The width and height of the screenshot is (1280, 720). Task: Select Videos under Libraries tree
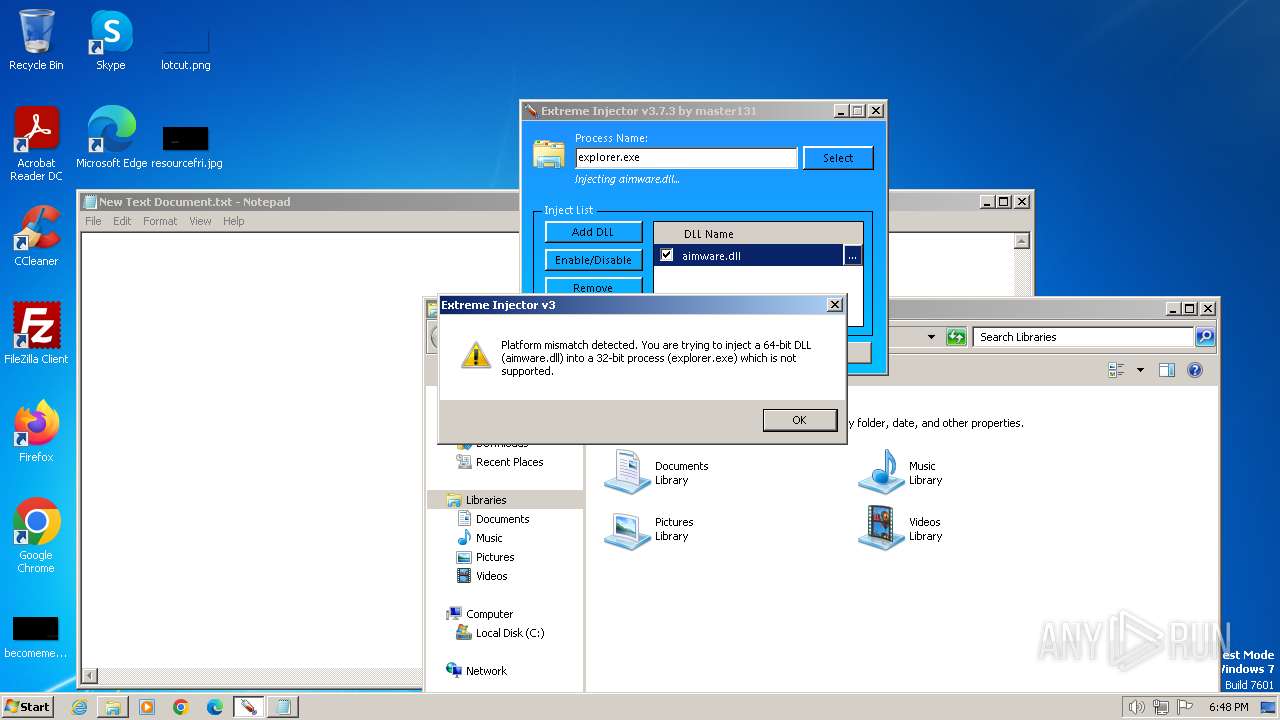491,576
